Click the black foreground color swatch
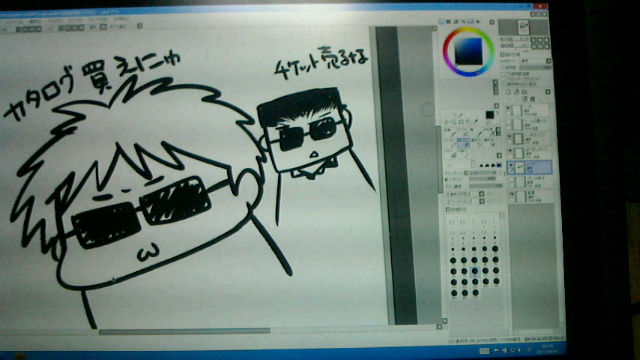The image size is (640, 360). tap(490, 115)
